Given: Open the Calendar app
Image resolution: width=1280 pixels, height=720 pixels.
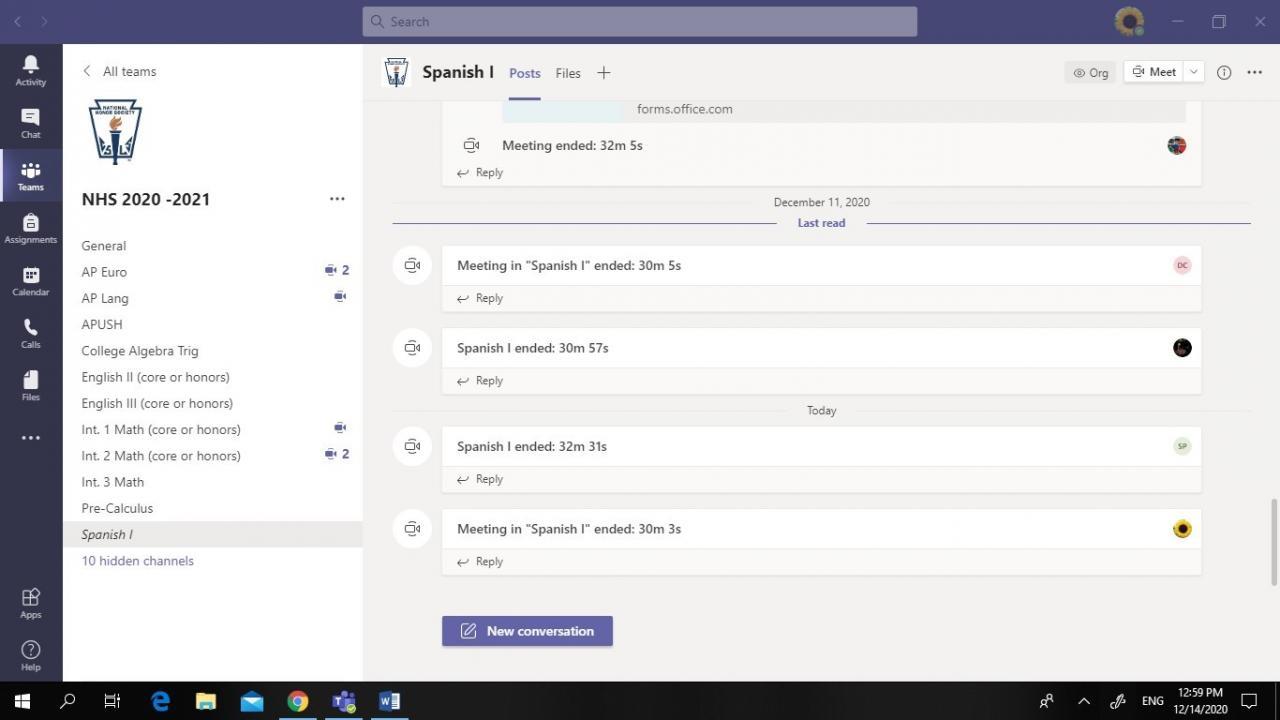Looking at the screenshot, I should [x=31, y=281].
